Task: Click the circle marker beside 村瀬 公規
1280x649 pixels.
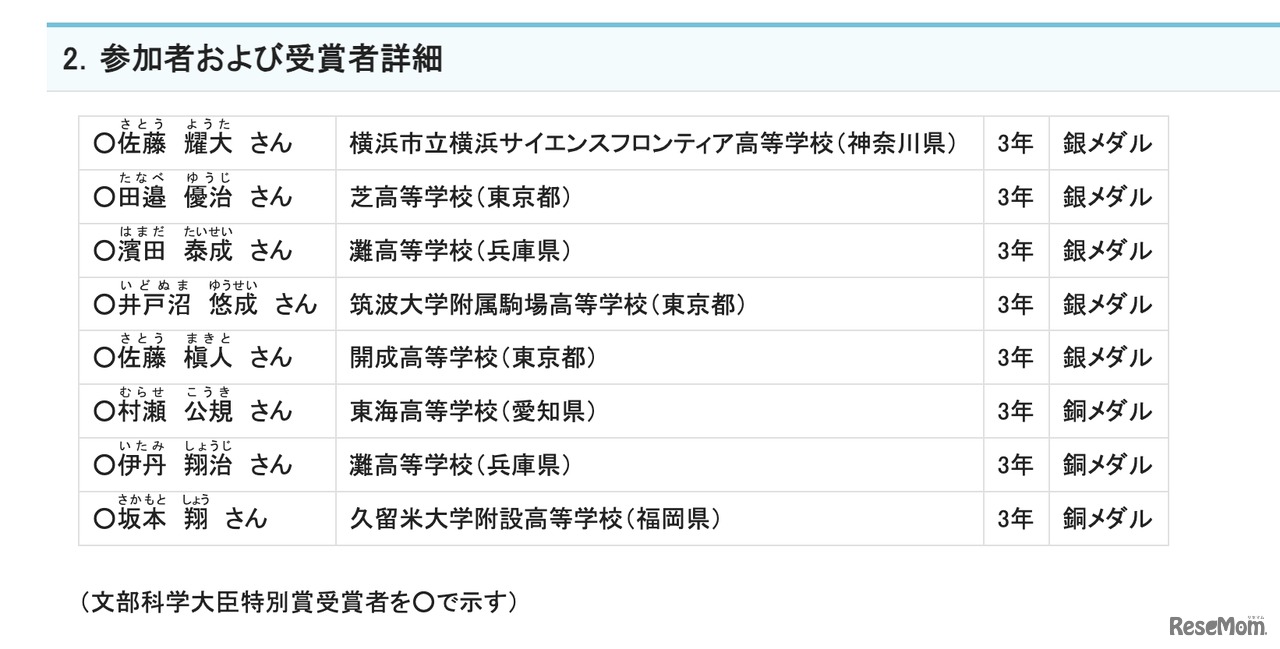Action: click(x=104, y=412)
